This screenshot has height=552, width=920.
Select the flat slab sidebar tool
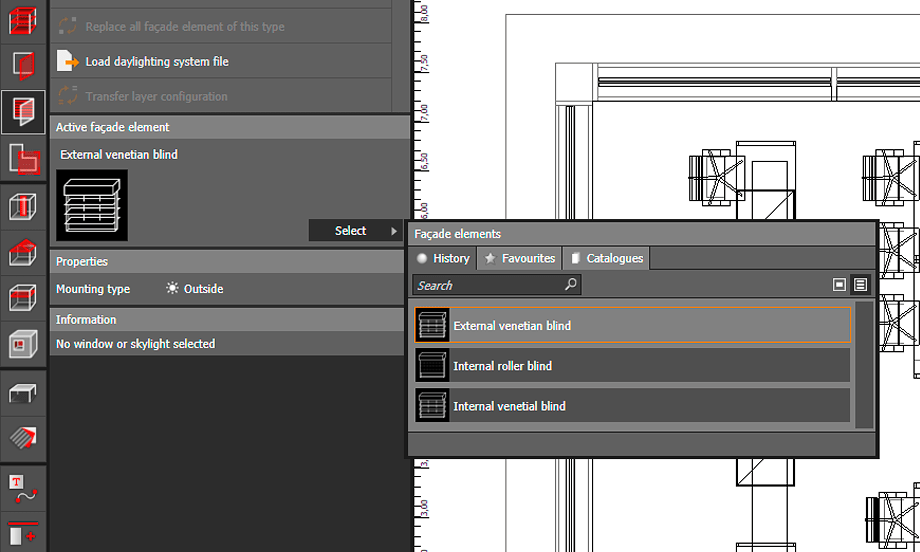tap(23, 392)
